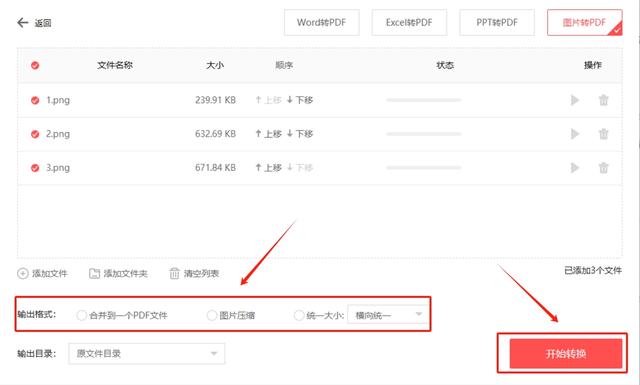
Task: Click the 添加文件 plus icon
Action: coord(22,274)
